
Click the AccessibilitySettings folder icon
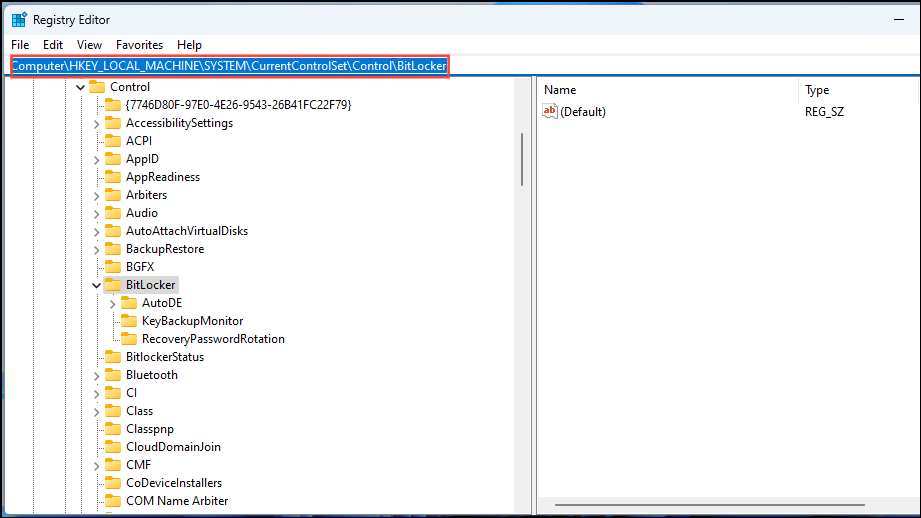coord(113,123)
